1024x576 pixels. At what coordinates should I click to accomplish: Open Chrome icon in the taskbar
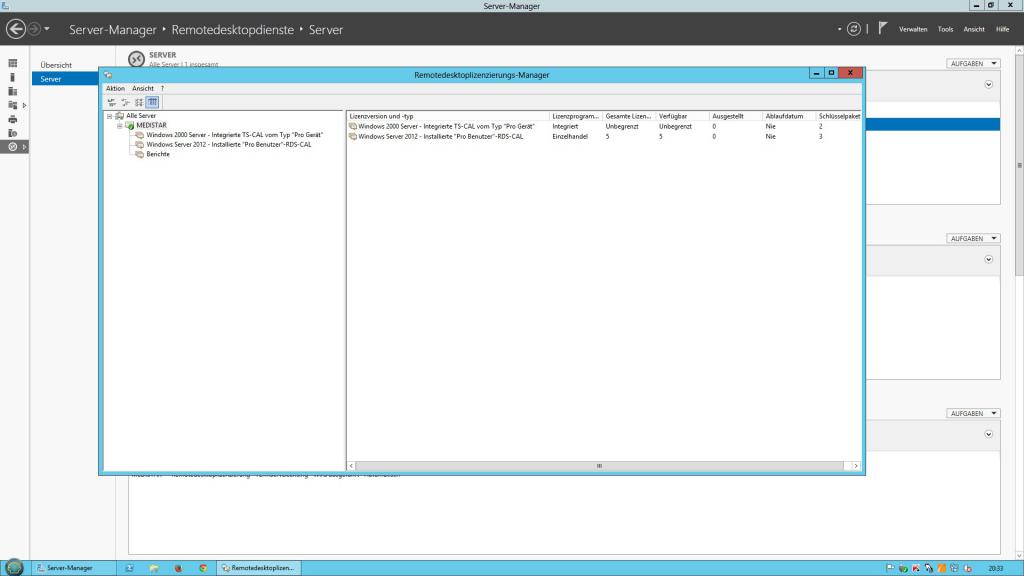203,568
